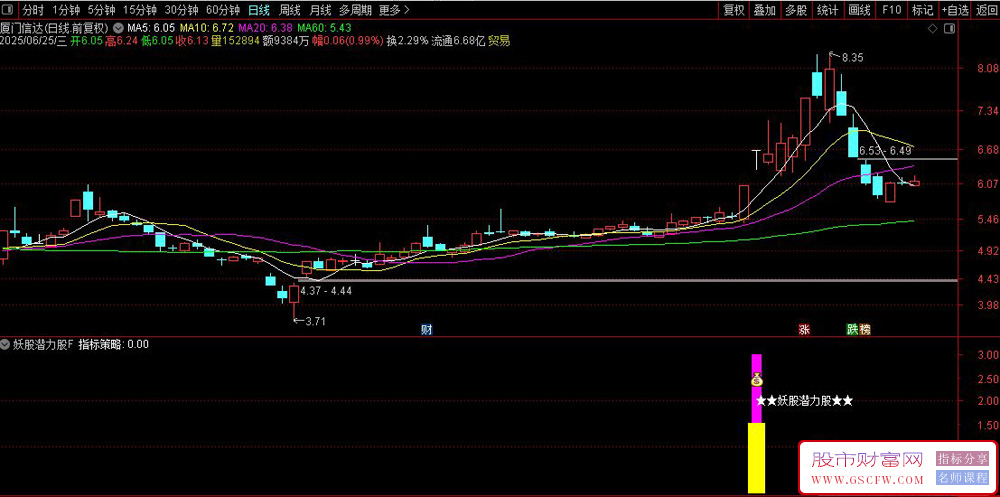Click the MA10: 6.72 label

pyautogui.click(x=207, y=28)
